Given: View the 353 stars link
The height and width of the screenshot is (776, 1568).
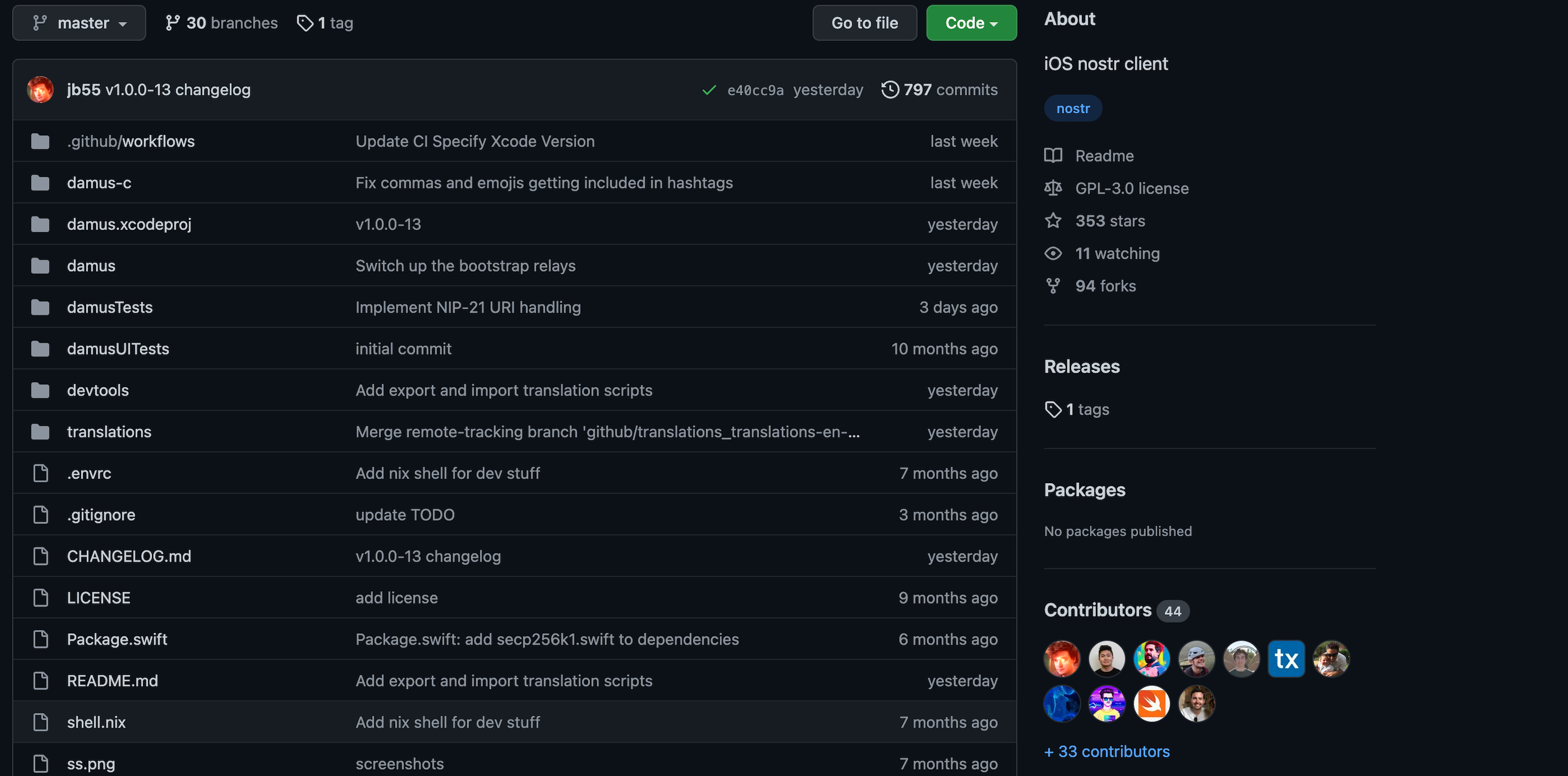Looking at the screenshot, I should tap(1095, 220).
